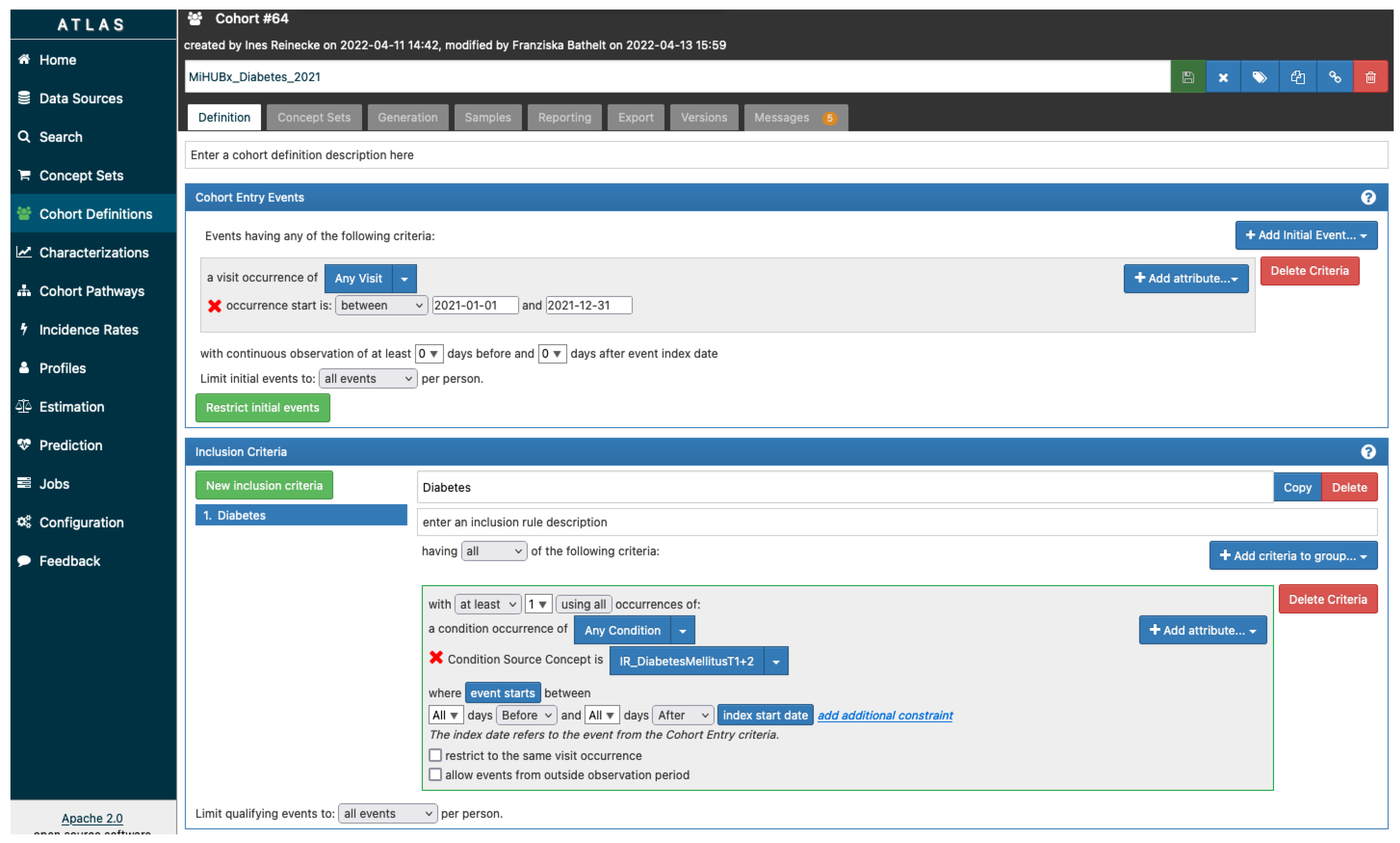Switch to the Generation tab
Image resolution: width=1400 pixels, height=843 pixels.
tap(407, 117)
